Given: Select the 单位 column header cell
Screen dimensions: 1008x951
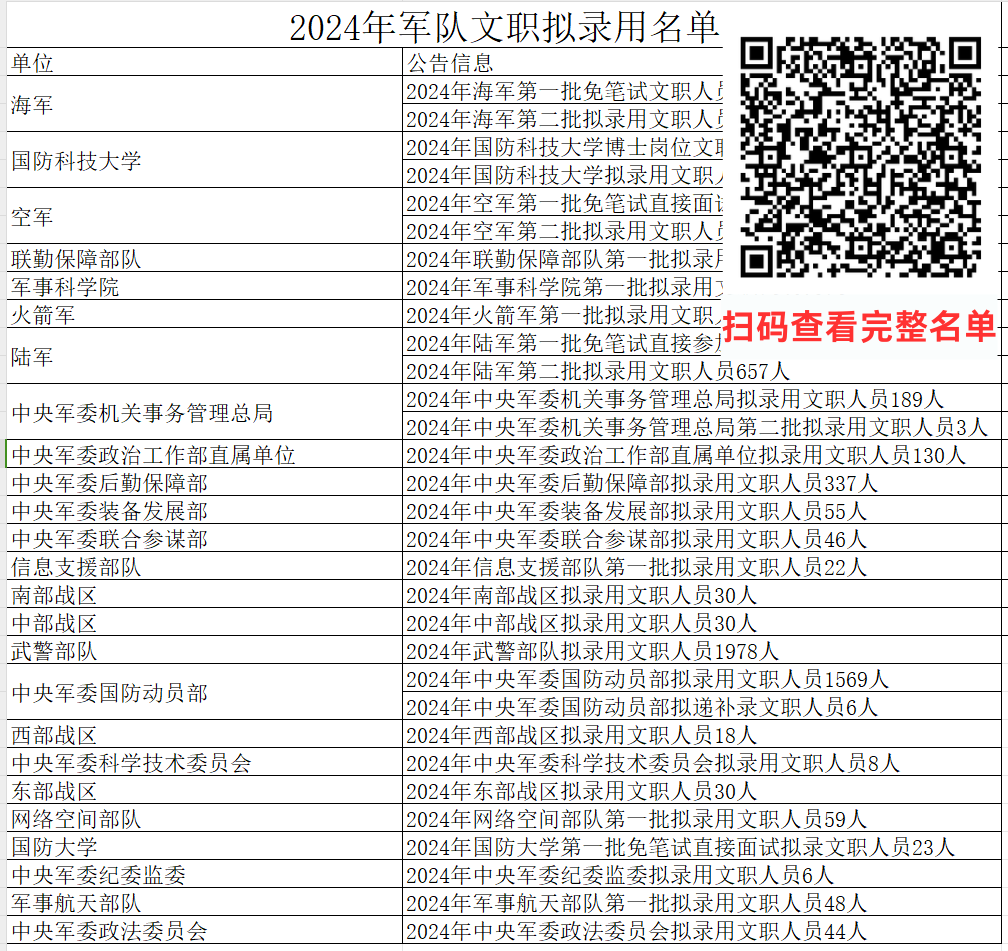Looking at the screenshot, I should tap(204, 62).
